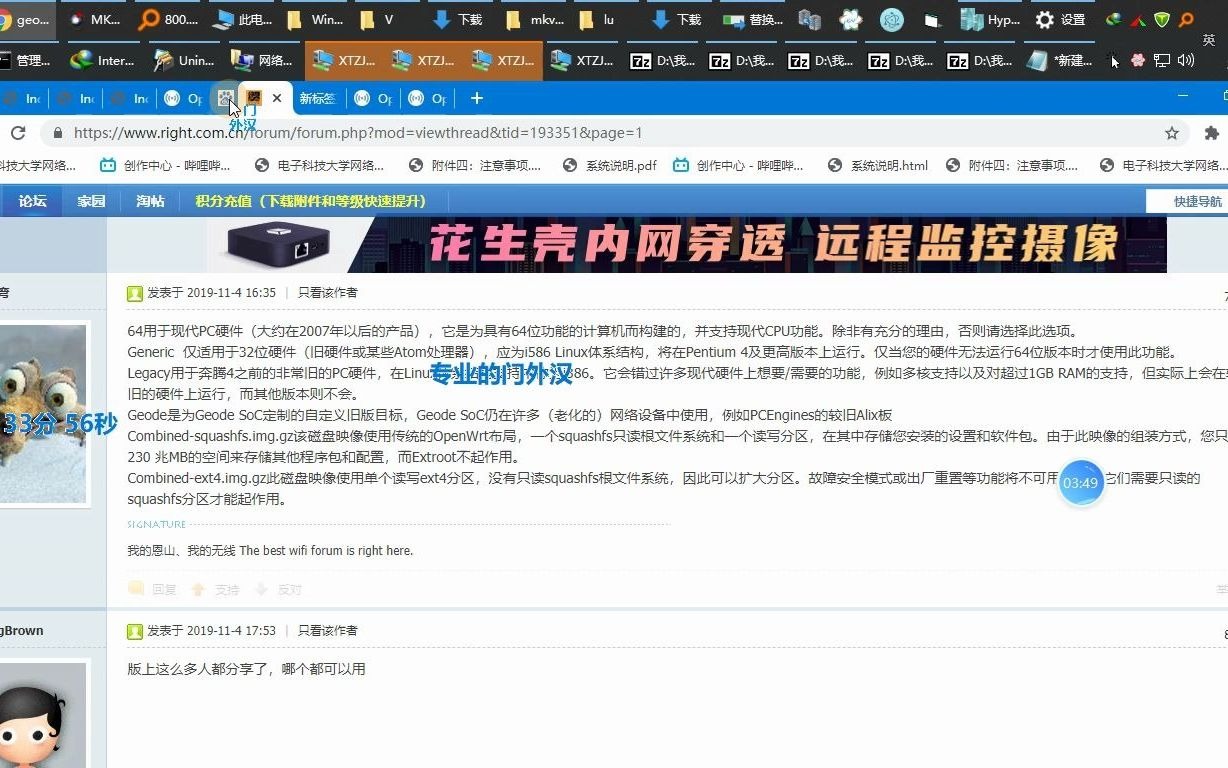Click the green shield tray icon

(x=1162, y=19)
